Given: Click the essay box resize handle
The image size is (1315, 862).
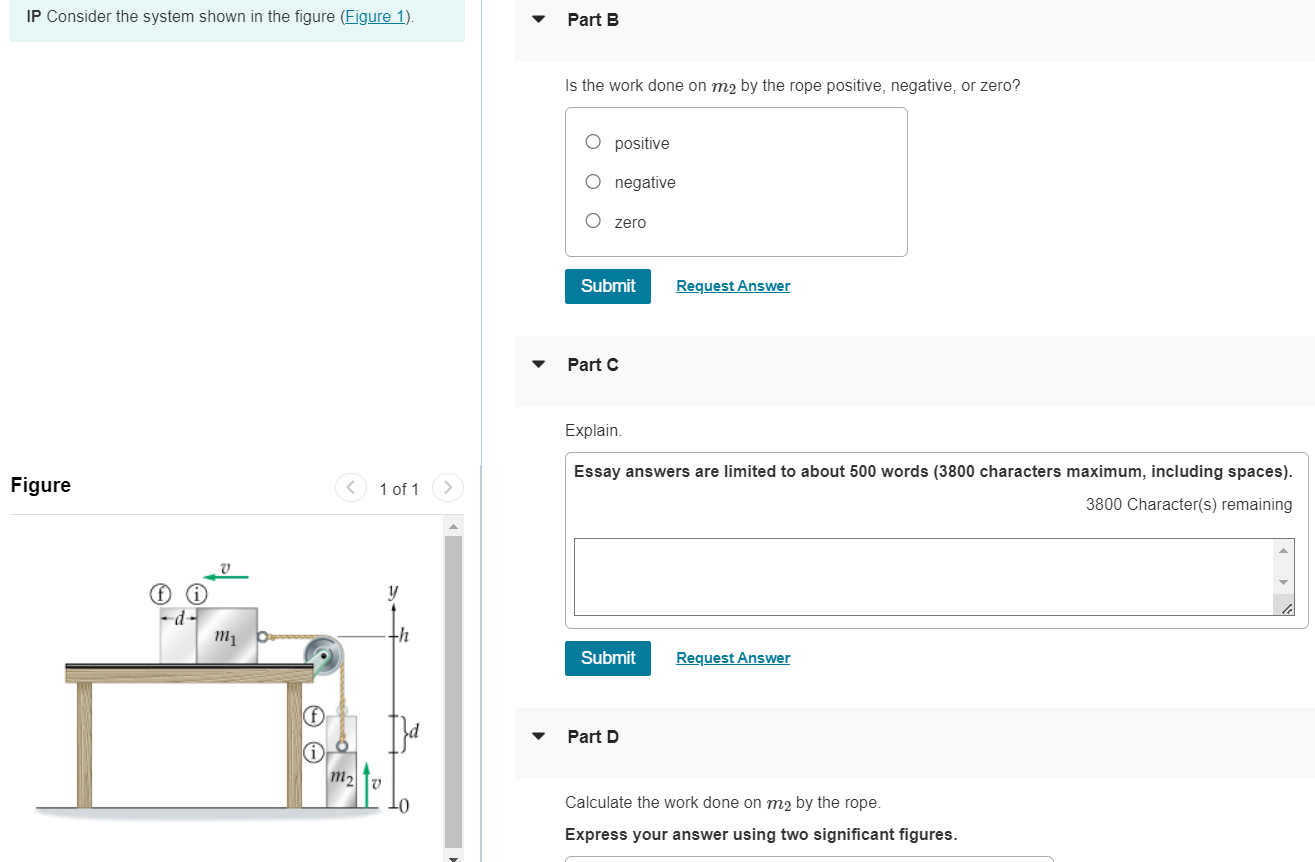Looking at the screenshot, I should 1288,608.
